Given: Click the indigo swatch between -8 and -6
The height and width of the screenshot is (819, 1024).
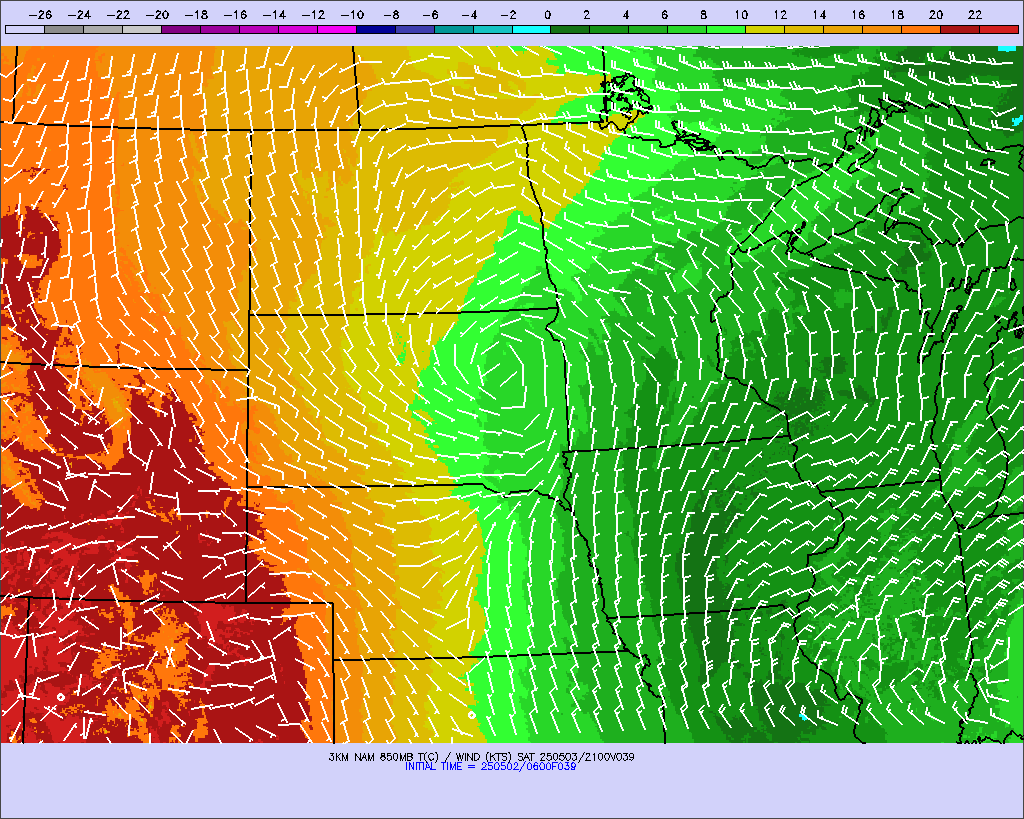Looking at the screenshot, I should 415,29.
